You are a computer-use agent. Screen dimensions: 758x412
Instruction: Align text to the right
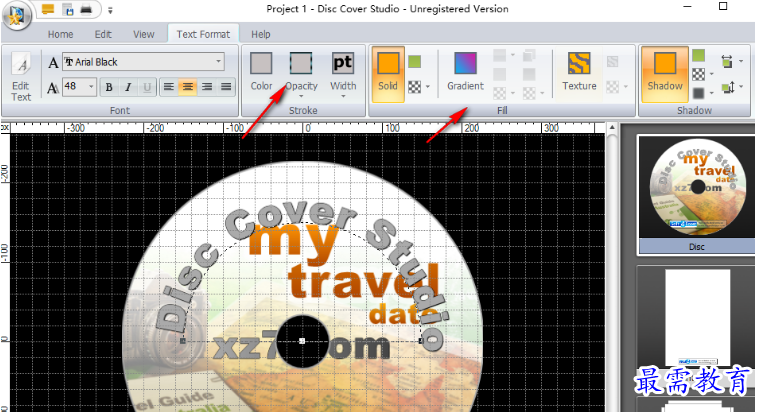pyautogui.click(x=207, y=87)
